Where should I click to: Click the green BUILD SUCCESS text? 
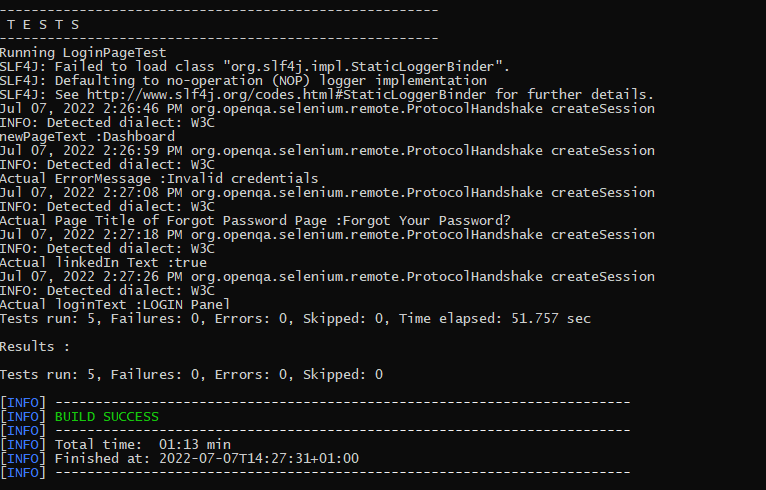106,416
